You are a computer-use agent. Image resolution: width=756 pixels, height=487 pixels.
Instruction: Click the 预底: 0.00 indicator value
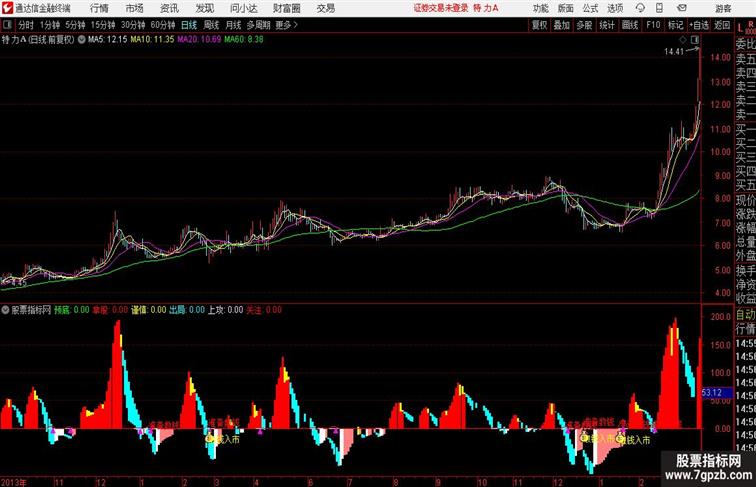point(71,310)
